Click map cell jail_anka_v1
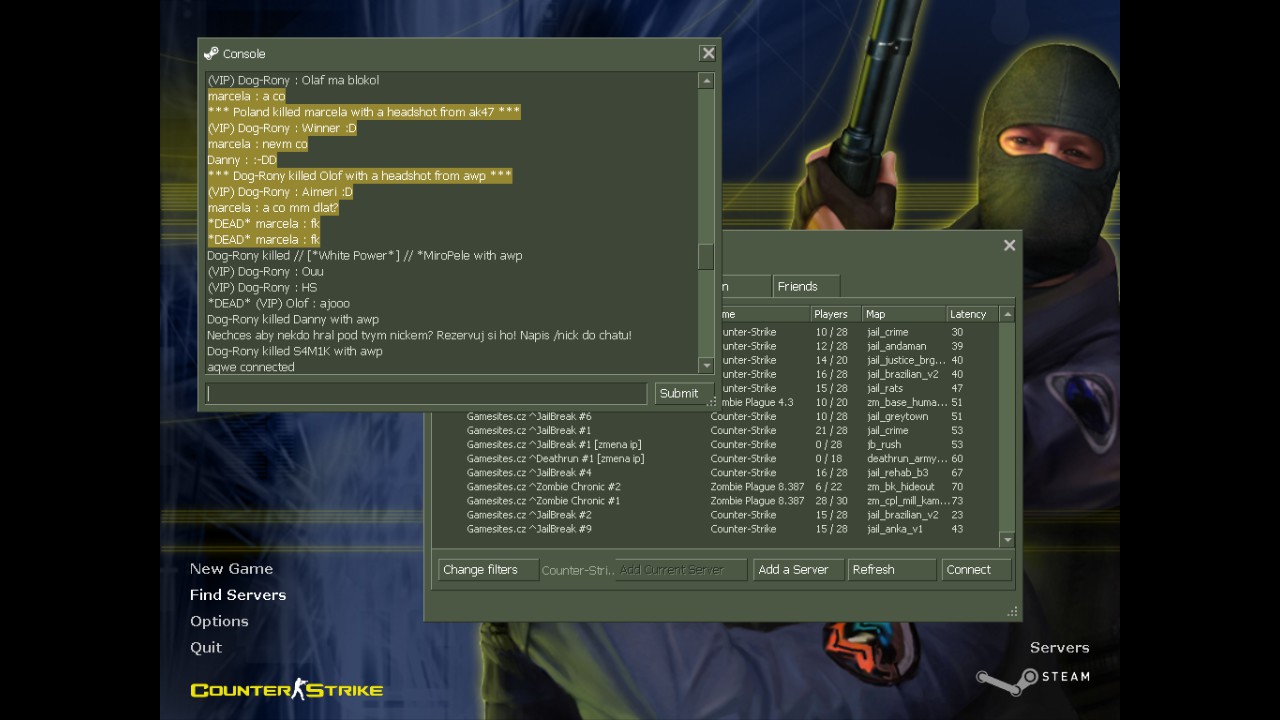Image resolution: width=1280 pixels, height=720 pixels. pyautogui.click(x=895, y=529)
